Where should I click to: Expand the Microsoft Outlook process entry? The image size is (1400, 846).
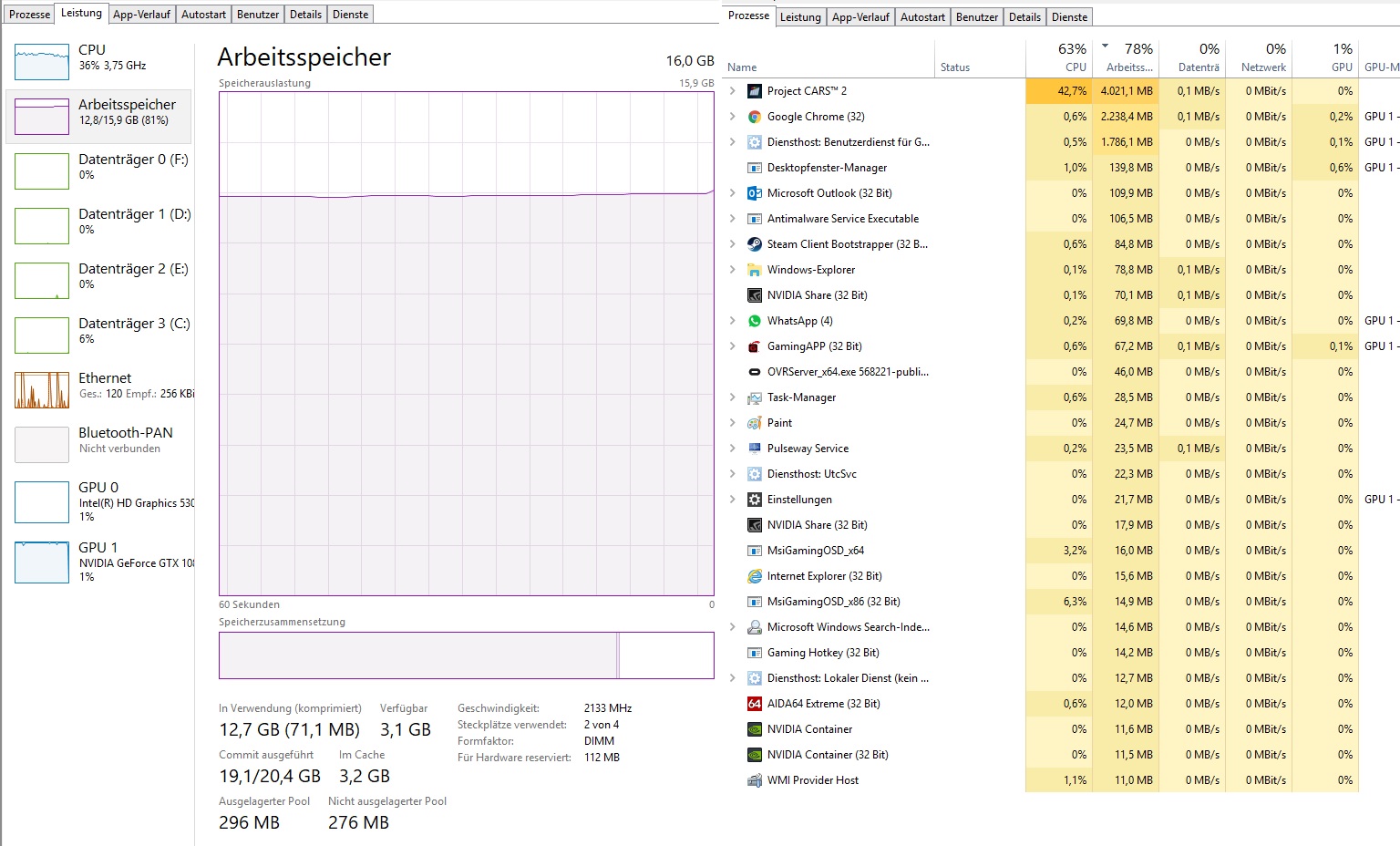[x=733, y=193]
